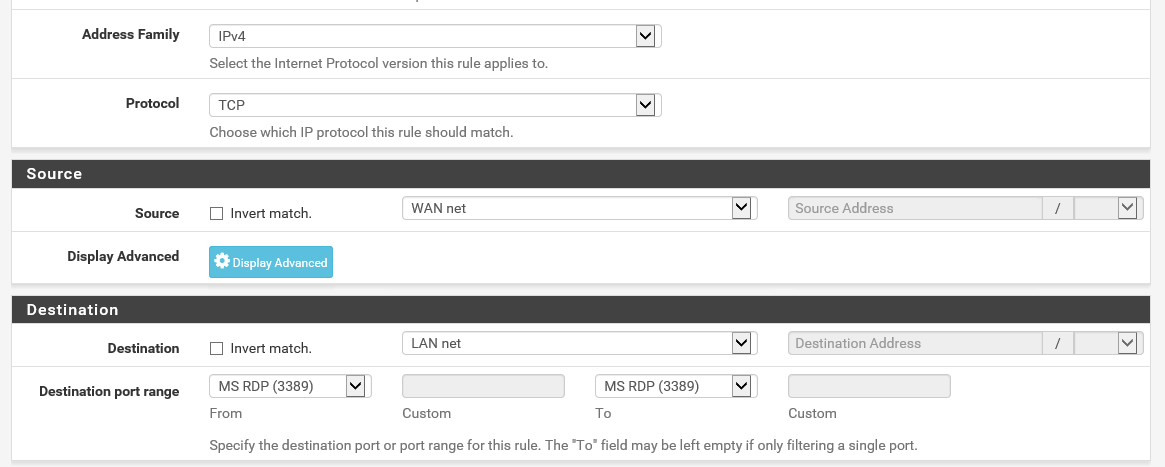Click the Address Family dropdown arrow
This screenshot has width=1165, height=467.
pyautogui.click(x=645, y=36)
